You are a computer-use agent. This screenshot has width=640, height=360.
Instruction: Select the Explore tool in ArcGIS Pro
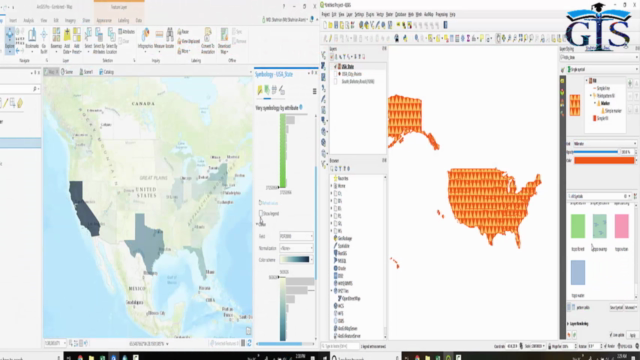coord(9,41)
